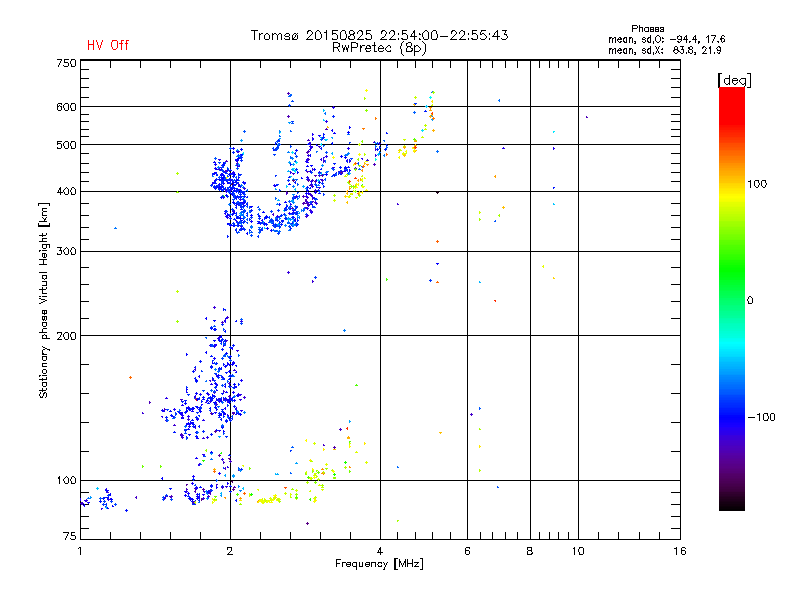Click the y-axis '200' tick label
This screenshot has height=600, width=800.
click(66, 336)
